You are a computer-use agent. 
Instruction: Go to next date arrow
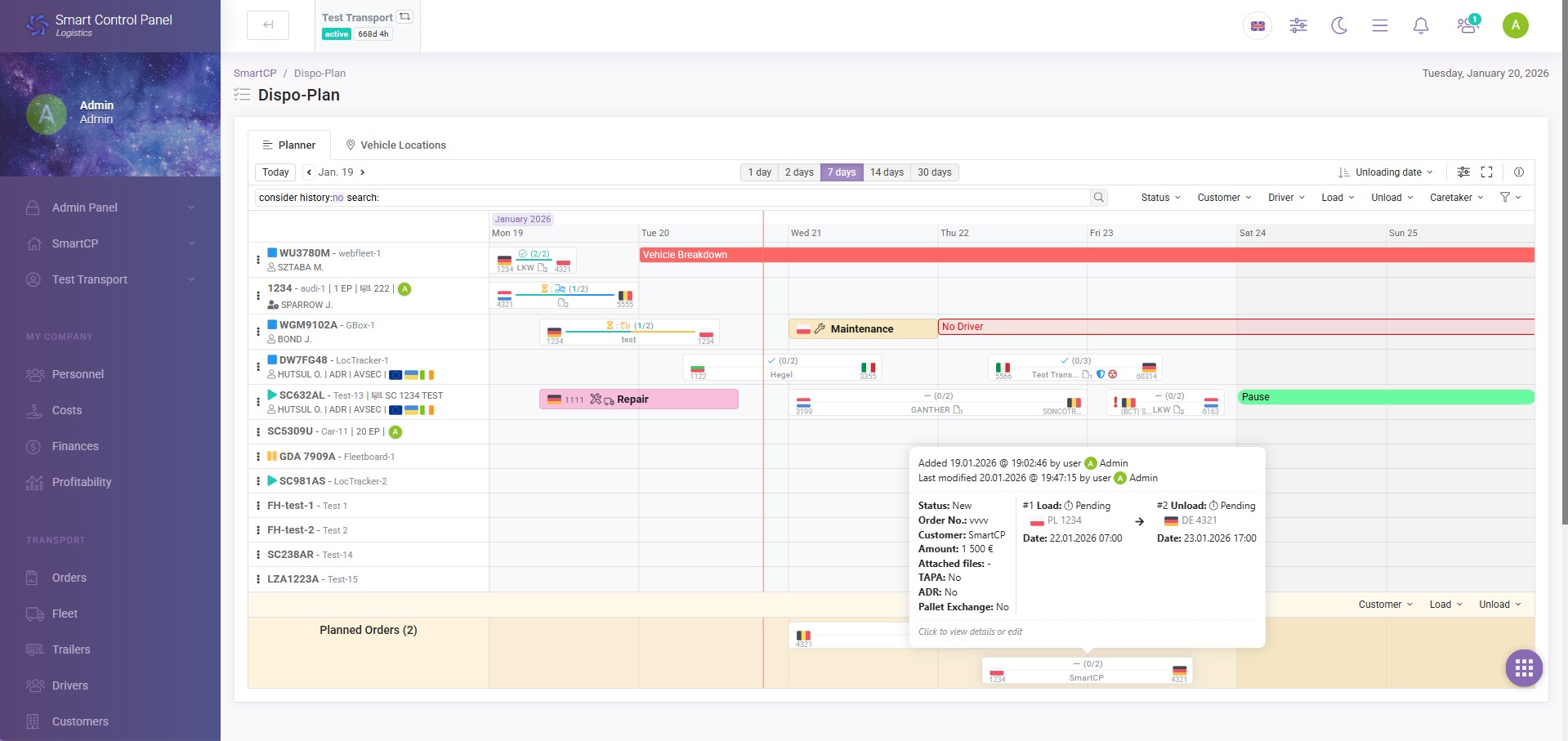tap(363, 172)
